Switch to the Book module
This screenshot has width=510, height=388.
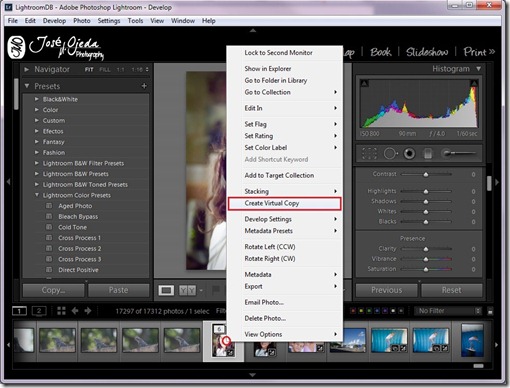click(x=381, y=52)
